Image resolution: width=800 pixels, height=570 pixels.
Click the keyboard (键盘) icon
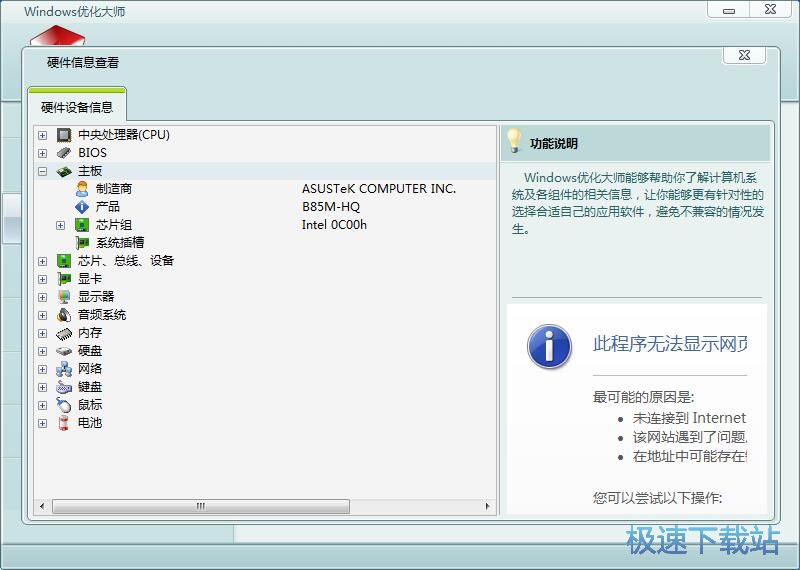tap(64, 387)
